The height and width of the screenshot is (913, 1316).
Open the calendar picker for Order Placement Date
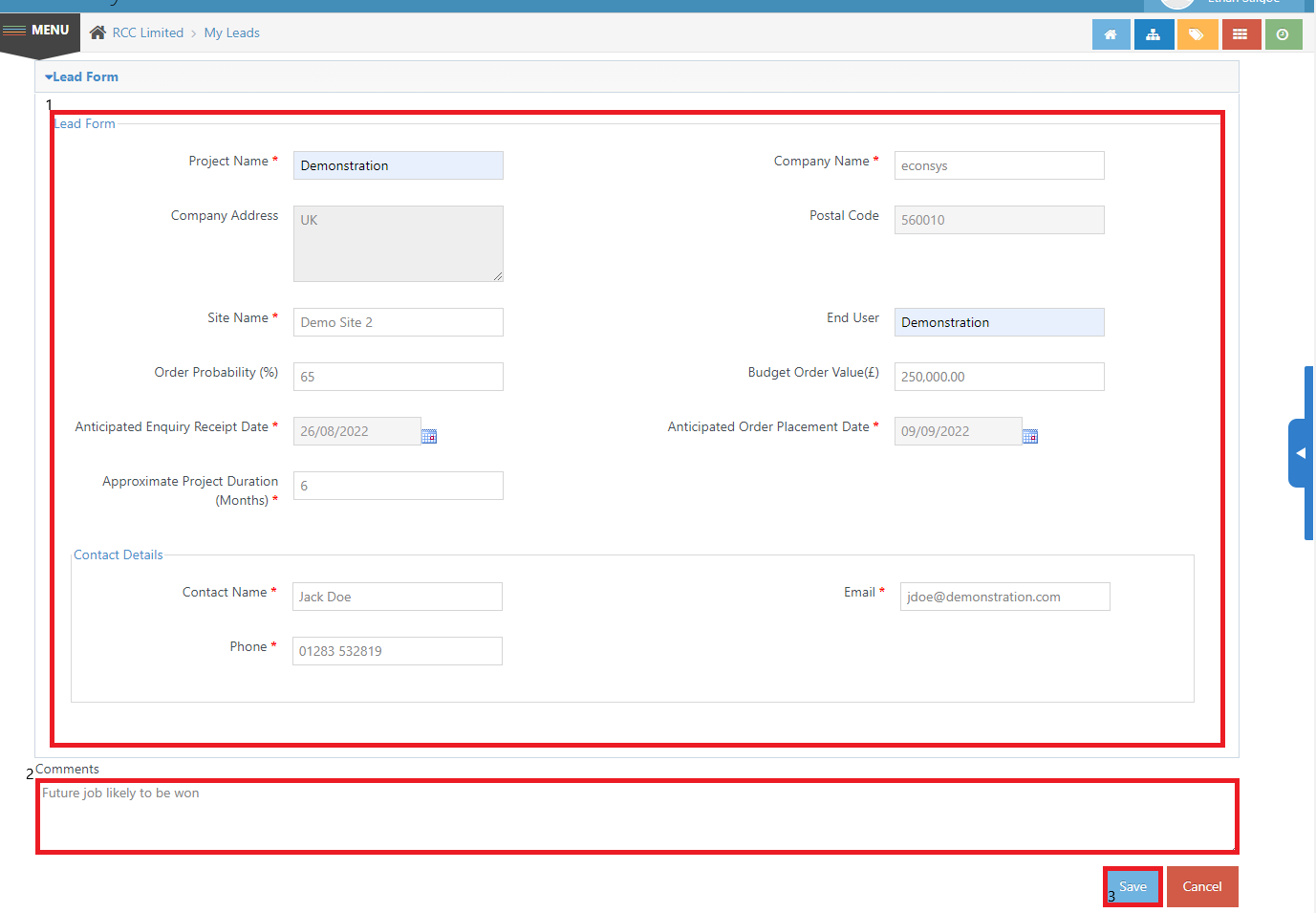[x=1030, y=436]
